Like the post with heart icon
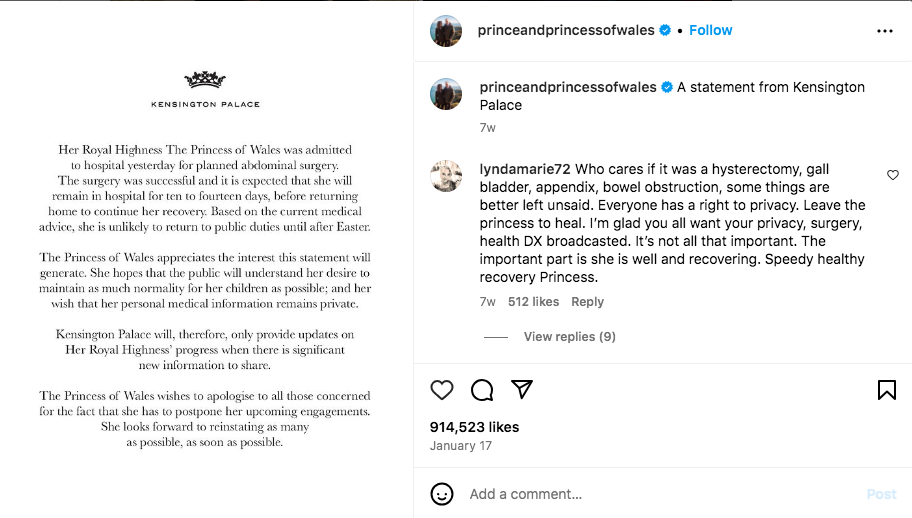Viewport: 912px width, 518px height. [442, 390]
